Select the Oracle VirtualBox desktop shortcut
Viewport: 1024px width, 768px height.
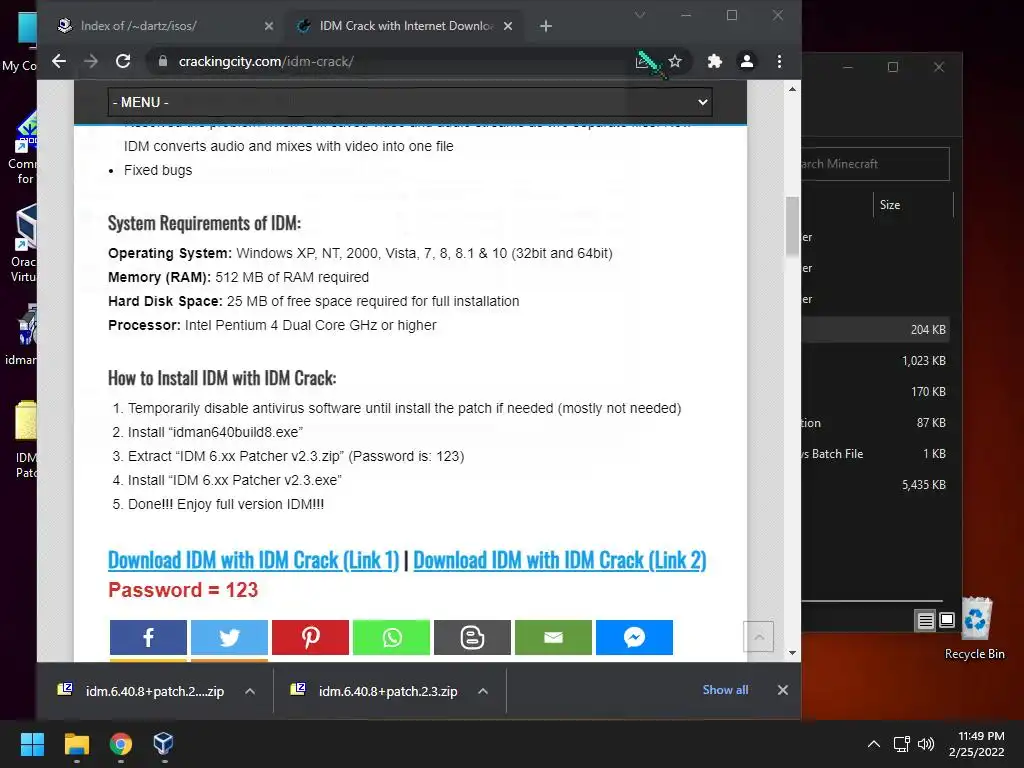coord(22,243)
